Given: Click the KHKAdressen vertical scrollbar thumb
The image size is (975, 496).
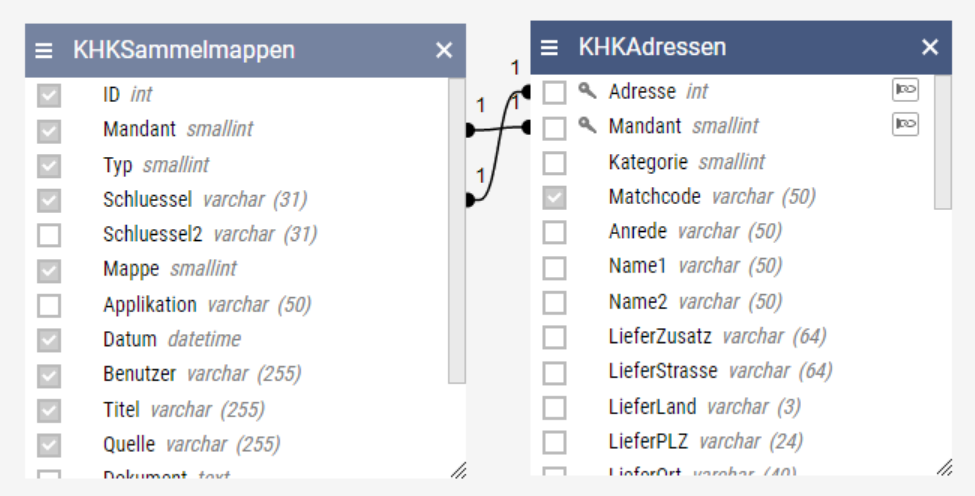Looking at the screenshot, I should click(942, 140).
